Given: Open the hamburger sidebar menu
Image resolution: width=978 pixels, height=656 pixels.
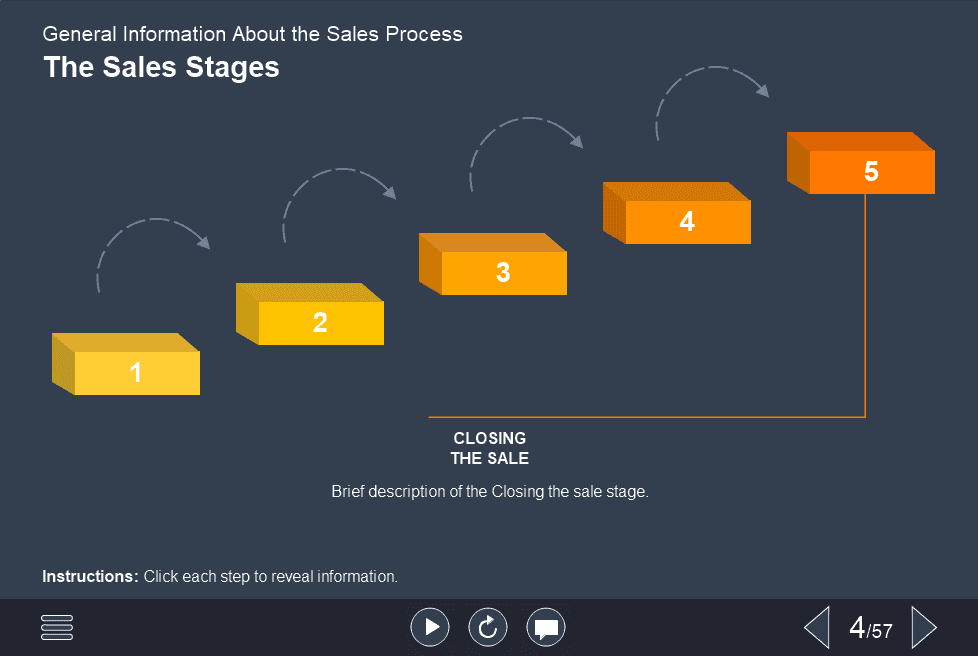Looking at the screenshot, I should 56,627.
